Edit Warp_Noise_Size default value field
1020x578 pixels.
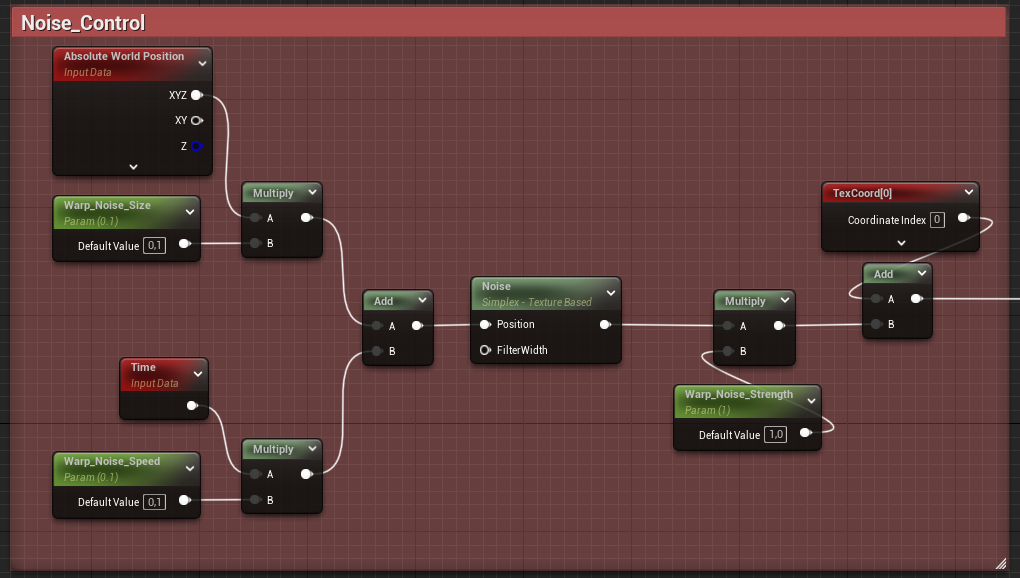click(154, 245)
